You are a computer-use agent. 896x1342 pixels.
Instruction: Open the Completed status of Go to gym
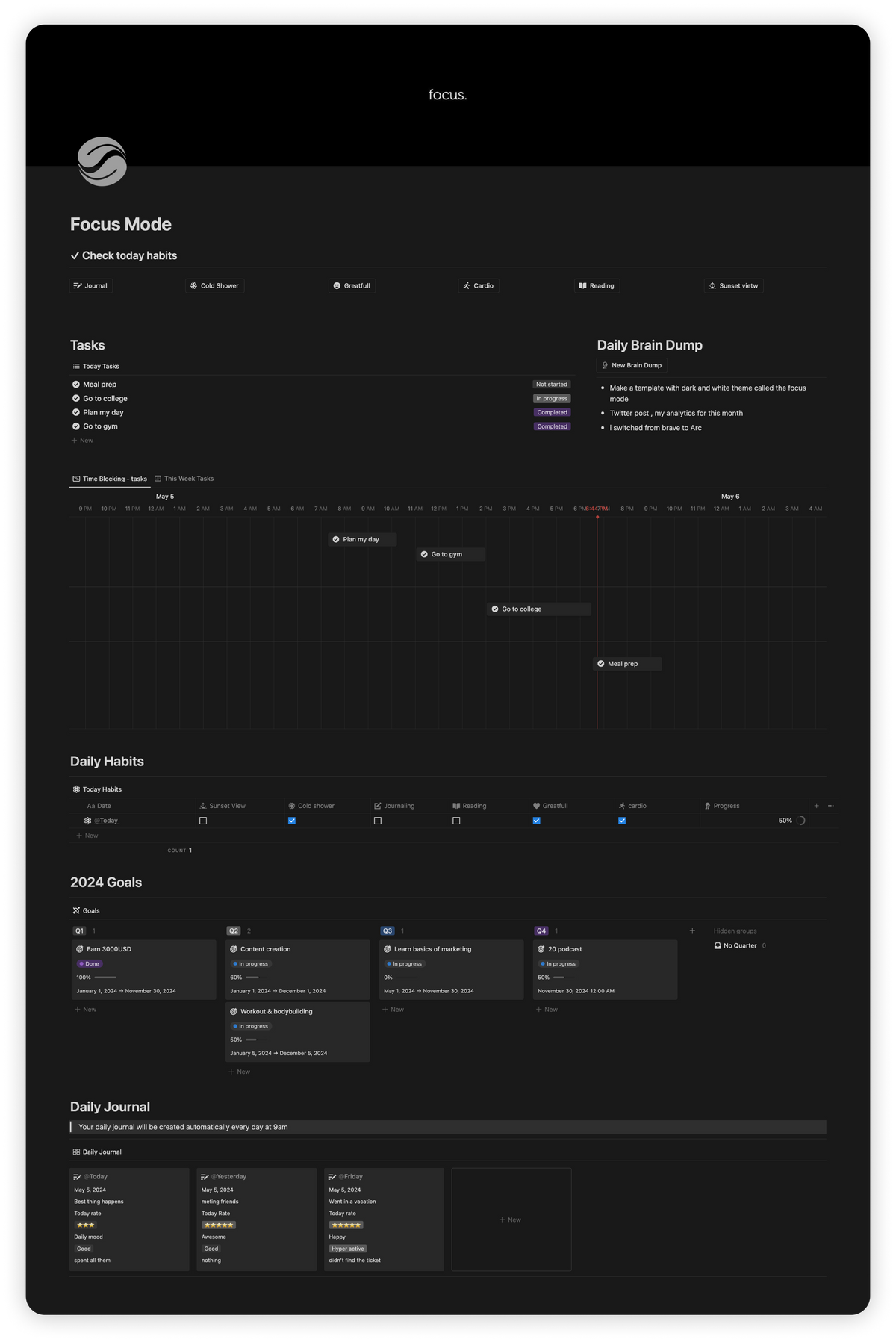(552, 426)
